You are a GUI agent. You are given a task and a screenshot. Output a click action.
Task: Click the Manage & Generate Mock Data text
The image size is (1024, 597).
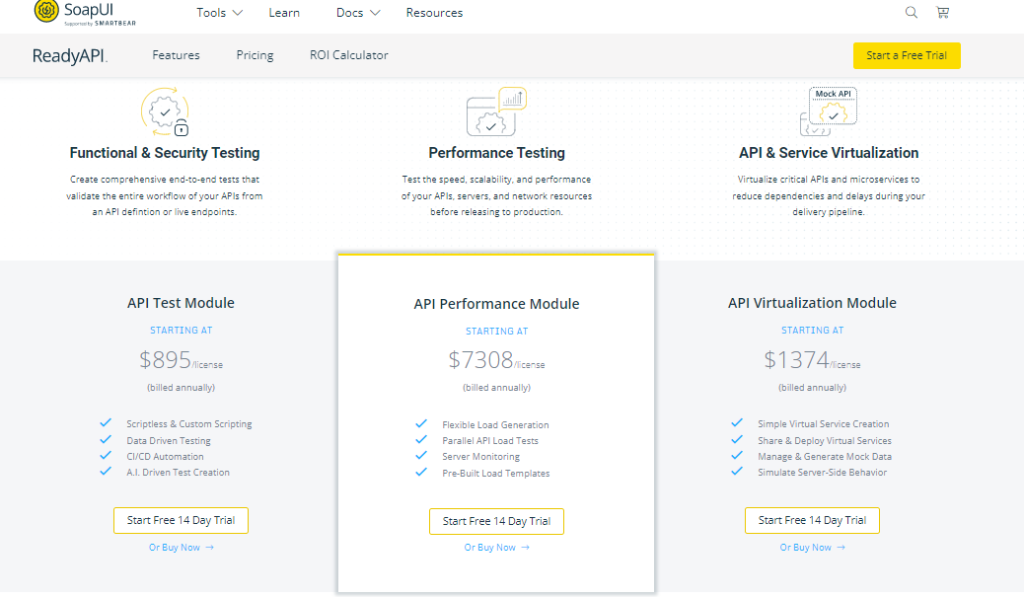point(825,457)
